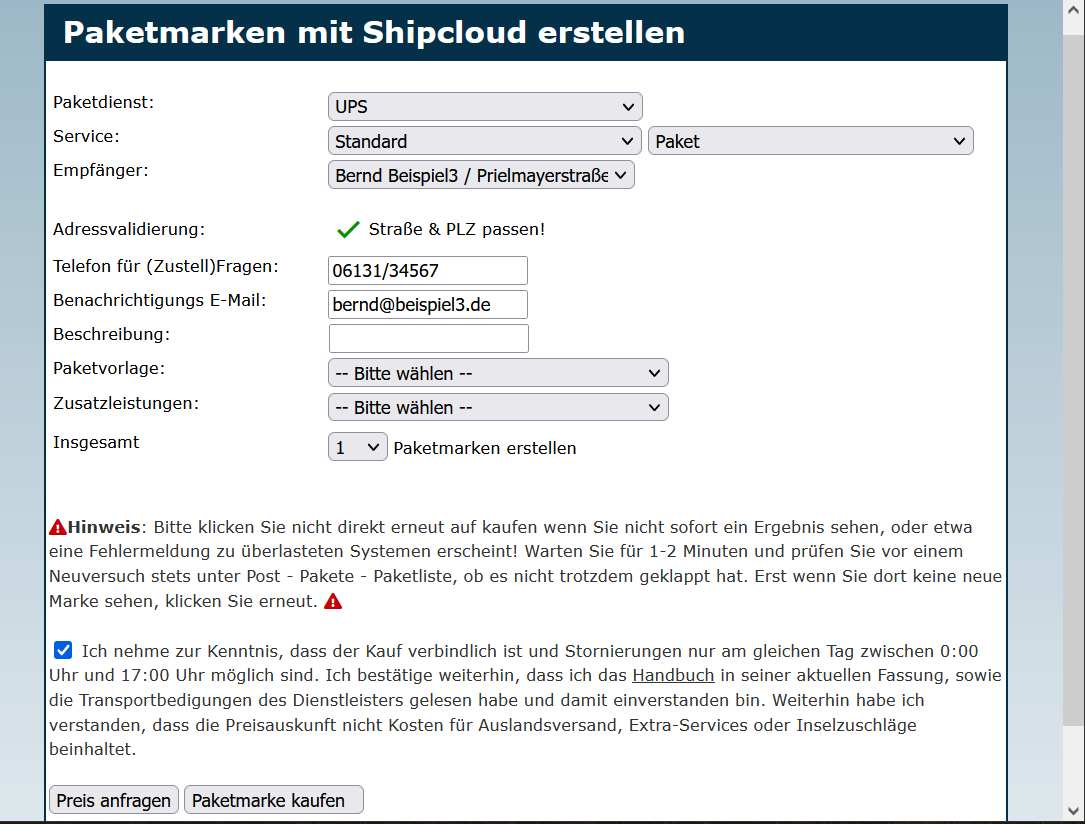Click the 'Paketmarke kaufen' button

[x=273, y=800]
